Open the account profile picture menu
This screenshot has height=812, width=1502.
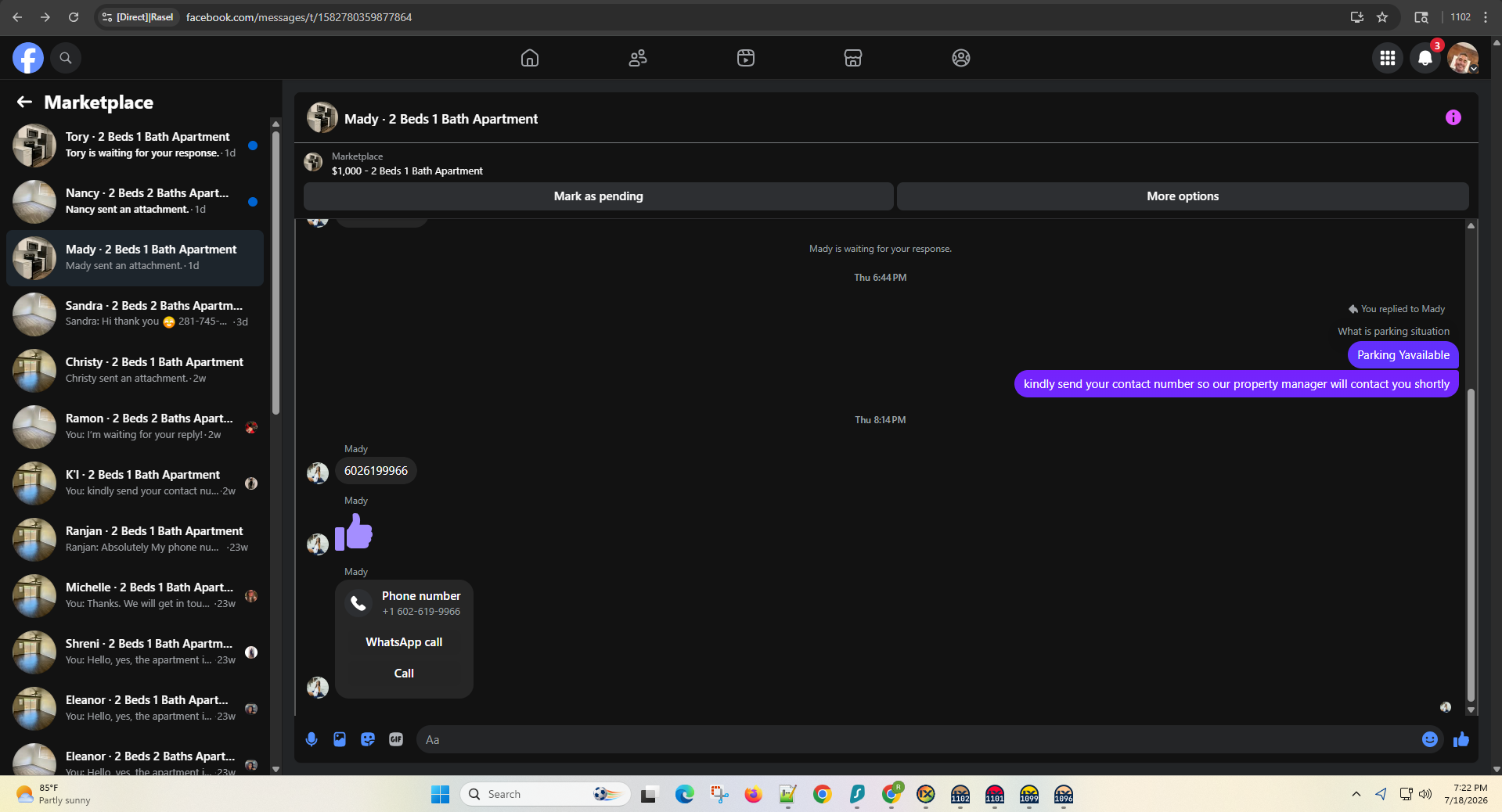coord(1463,58)
